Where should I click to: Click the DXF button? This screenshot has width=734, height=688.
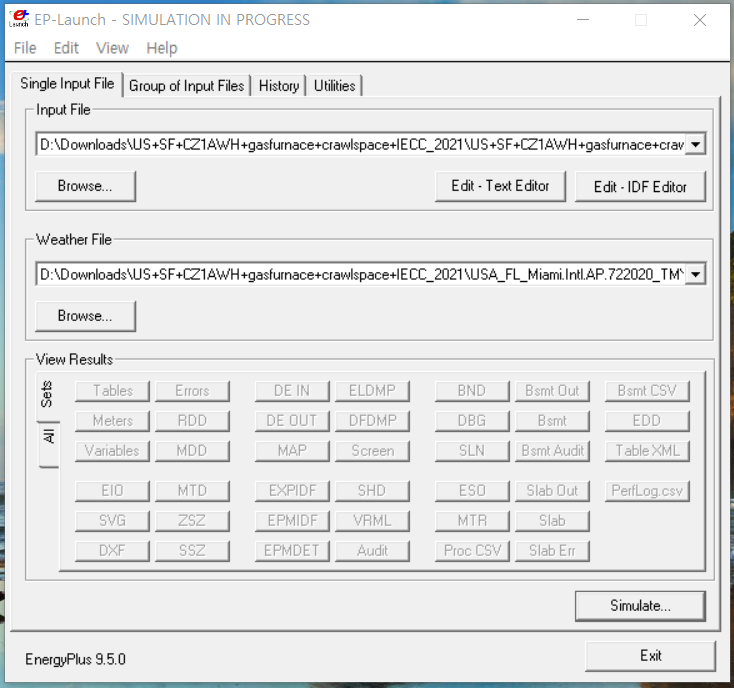pyautogui.click(x=112, y=551)
